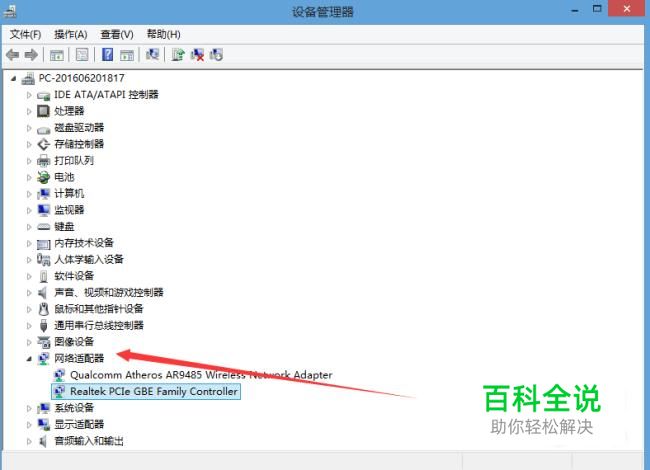Click the Back arrow toolbar icon
The height and width of the screenshot is (470, 650).
12,55
